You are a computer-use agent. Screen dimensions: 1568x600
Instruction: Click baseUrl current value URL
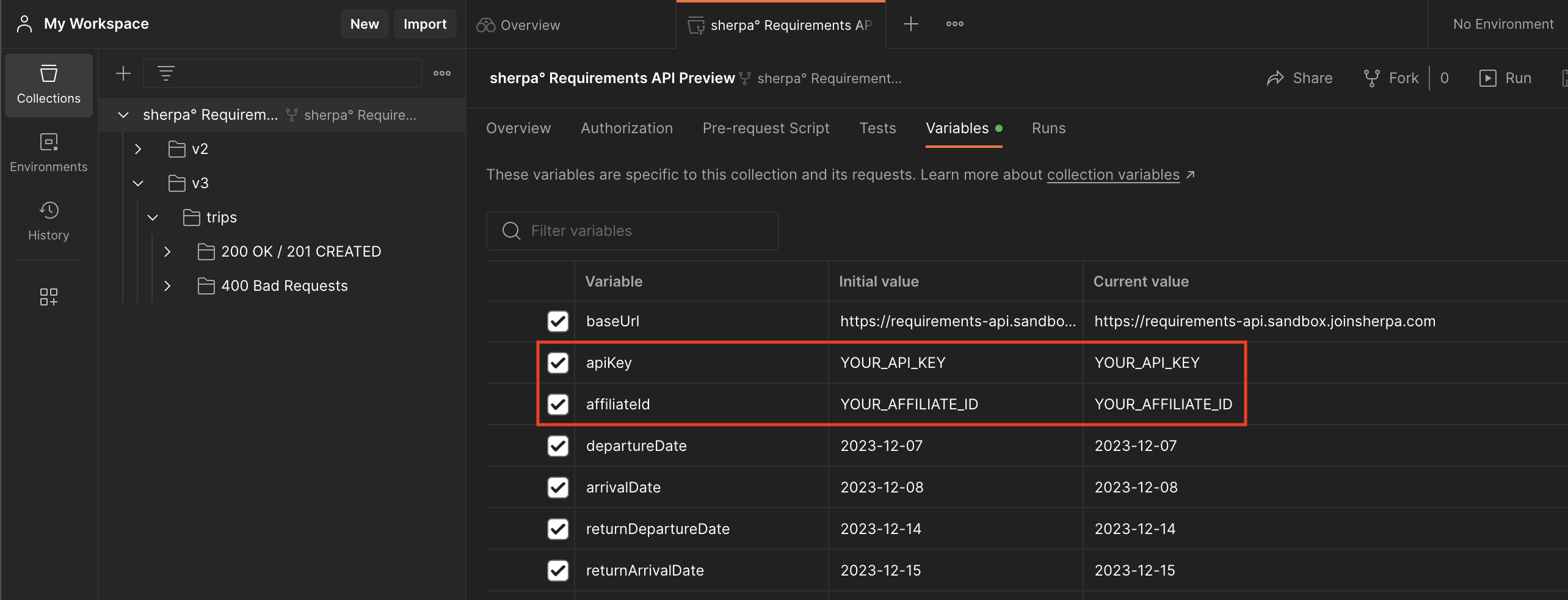[1265, 321]
